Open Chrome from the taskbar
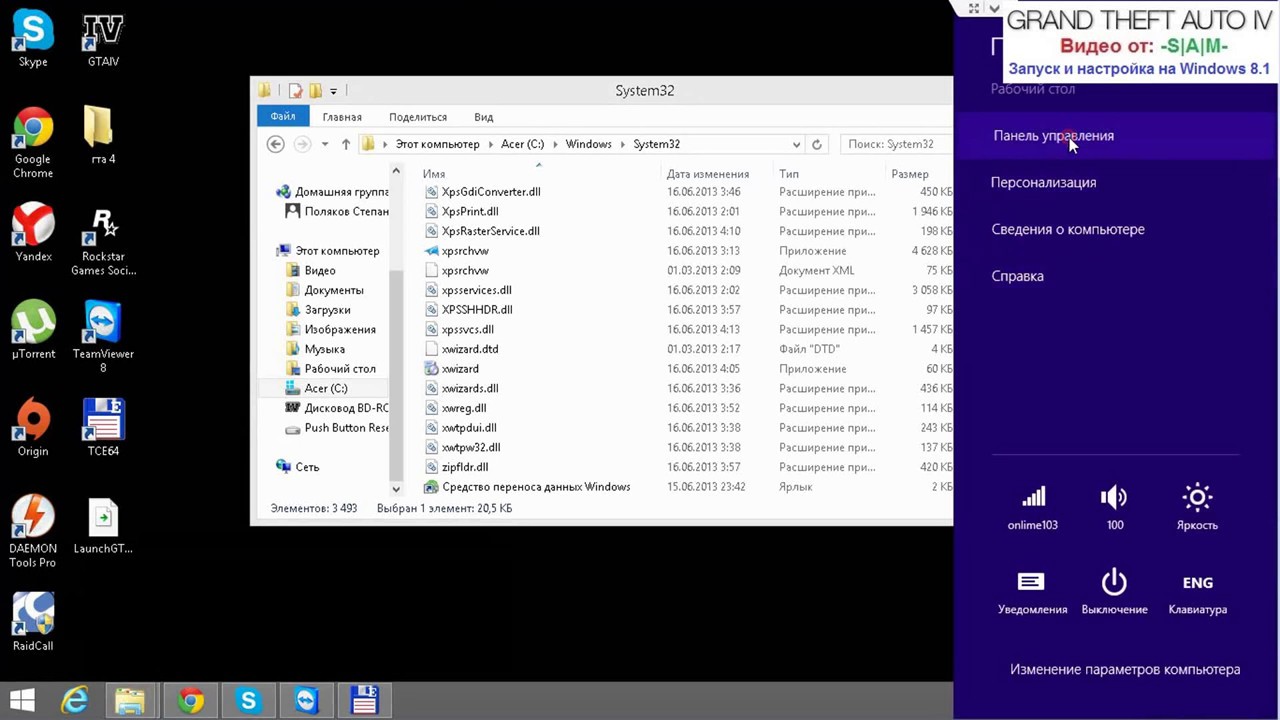Viewport: 1280px width, 720px height. click(190, 701)
